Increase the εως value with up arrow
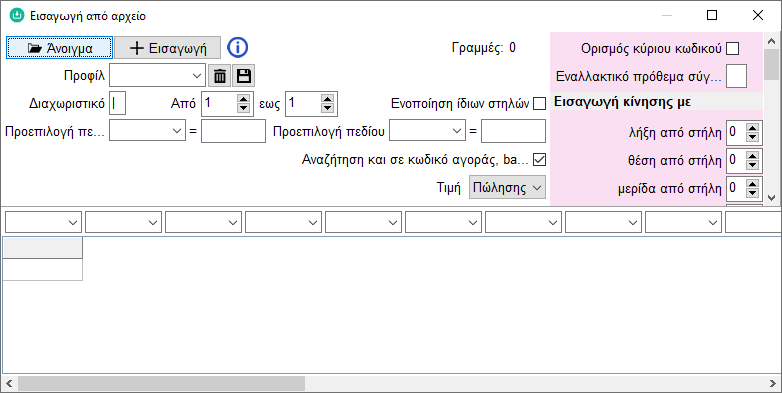Image resolution: width=782 pixels, height=393 pixels. point(327,99)
